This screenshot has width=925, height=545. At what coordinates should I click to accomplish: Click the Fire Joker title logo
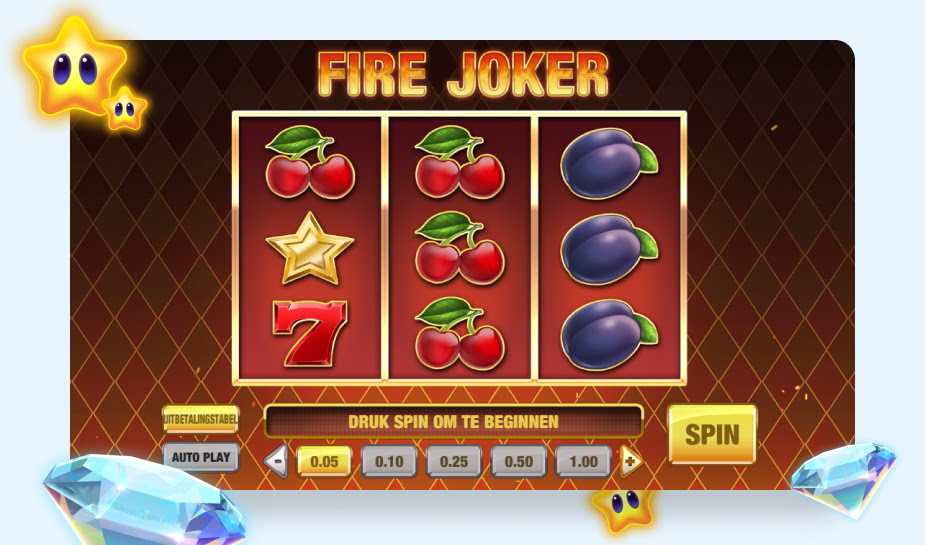(463, 74)
